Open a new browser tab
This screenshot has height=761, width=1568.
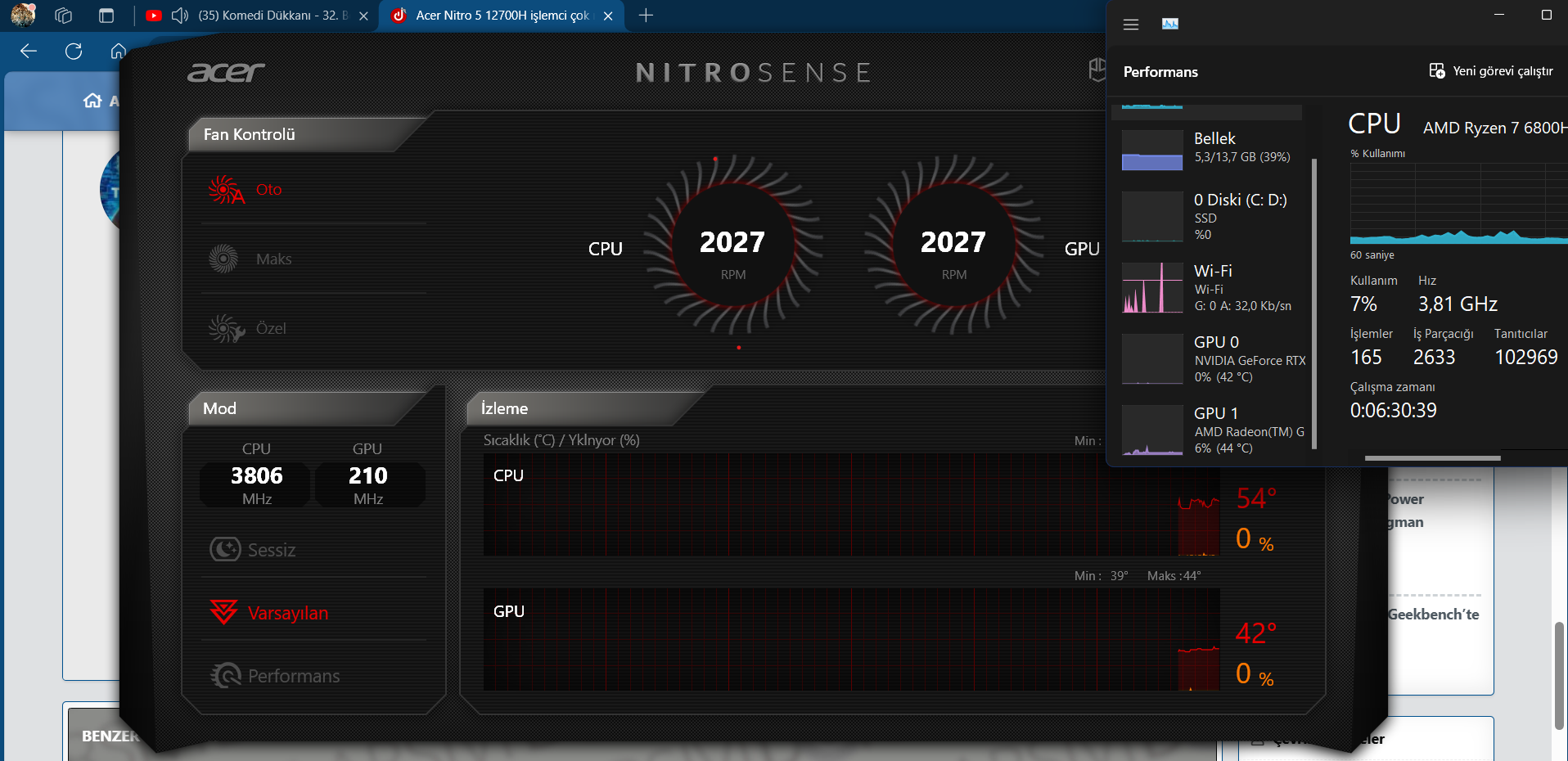(646, 16)
